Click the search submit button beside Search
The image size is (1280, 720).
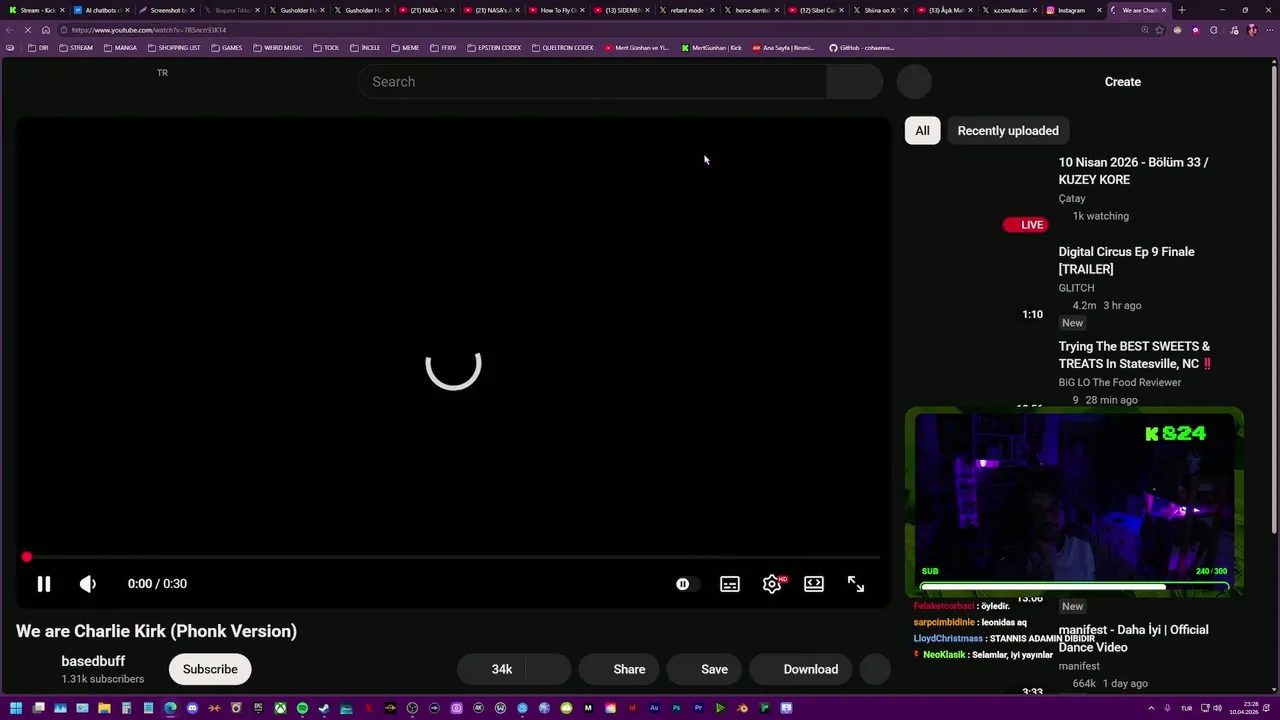pyautogui.click(x=854, y=82)
